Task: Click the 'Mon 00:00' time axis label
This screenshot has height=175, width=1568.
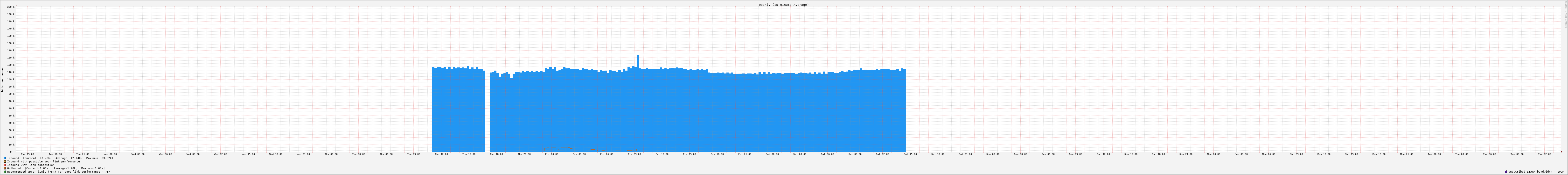Action: click(x=1214, y=154)
